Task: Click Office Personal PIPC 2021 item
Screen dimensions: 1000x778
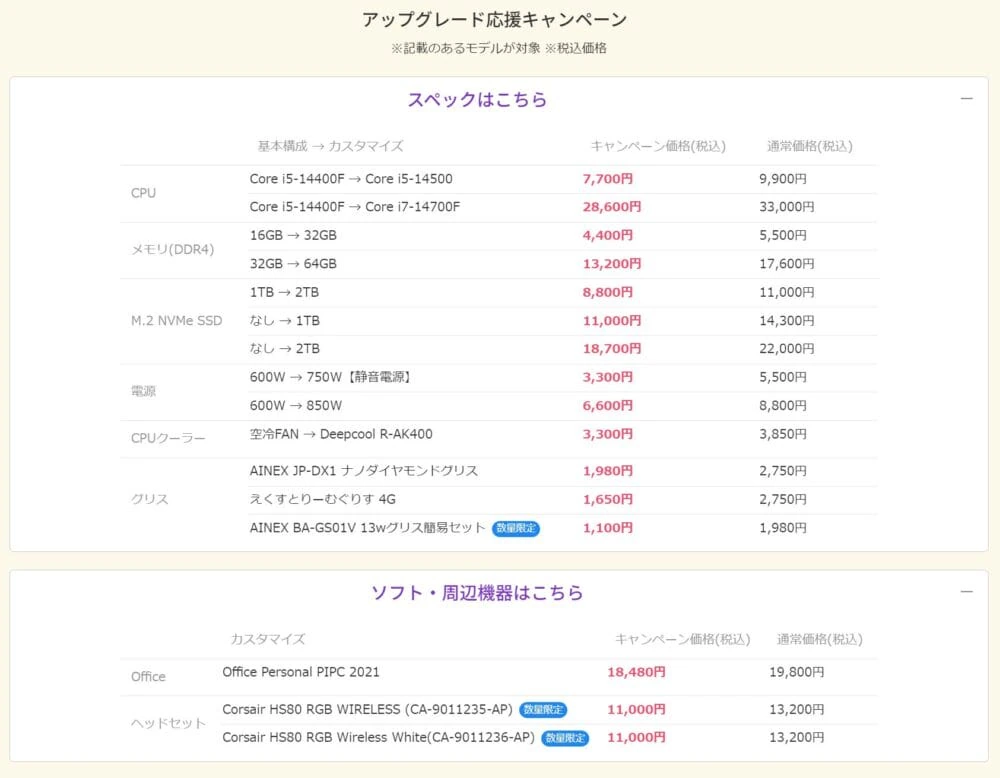Action: [301, 673]
